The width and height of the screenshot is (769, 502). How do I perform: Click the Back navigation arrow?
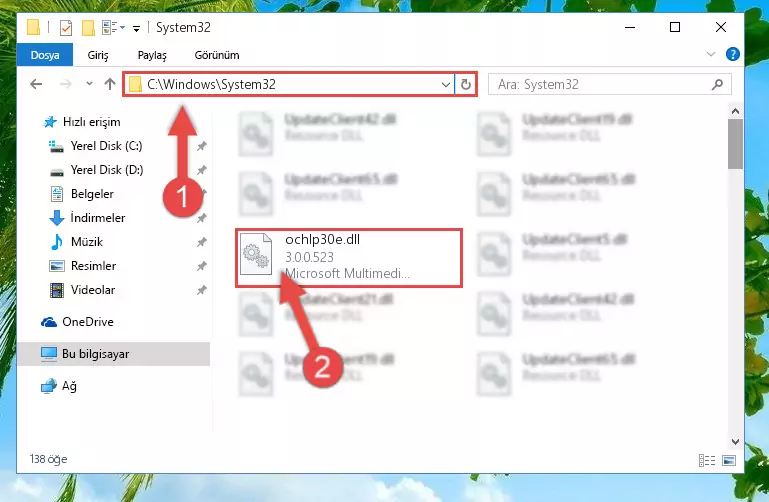pos(36,84)
